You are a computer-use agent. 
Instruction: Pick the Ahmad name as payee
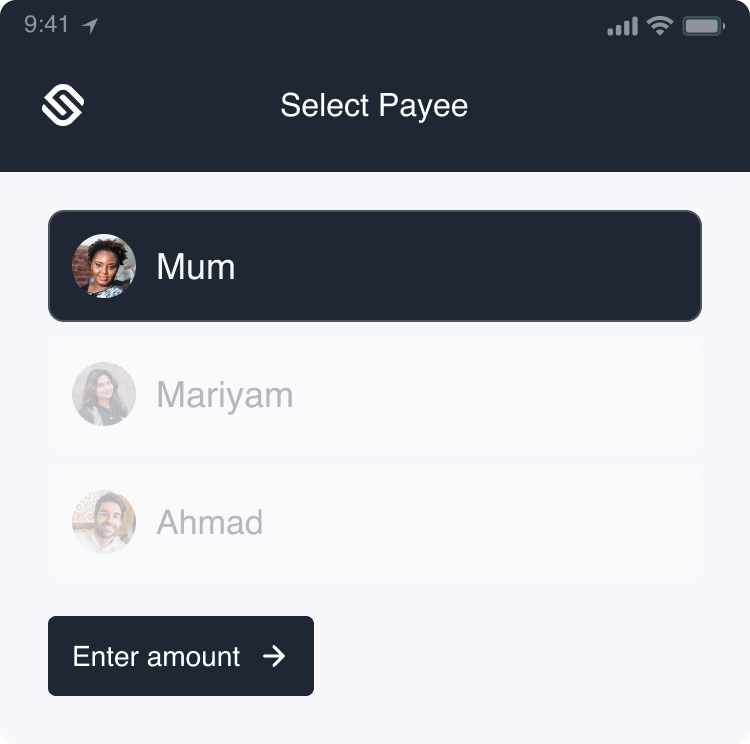[210, 523]
